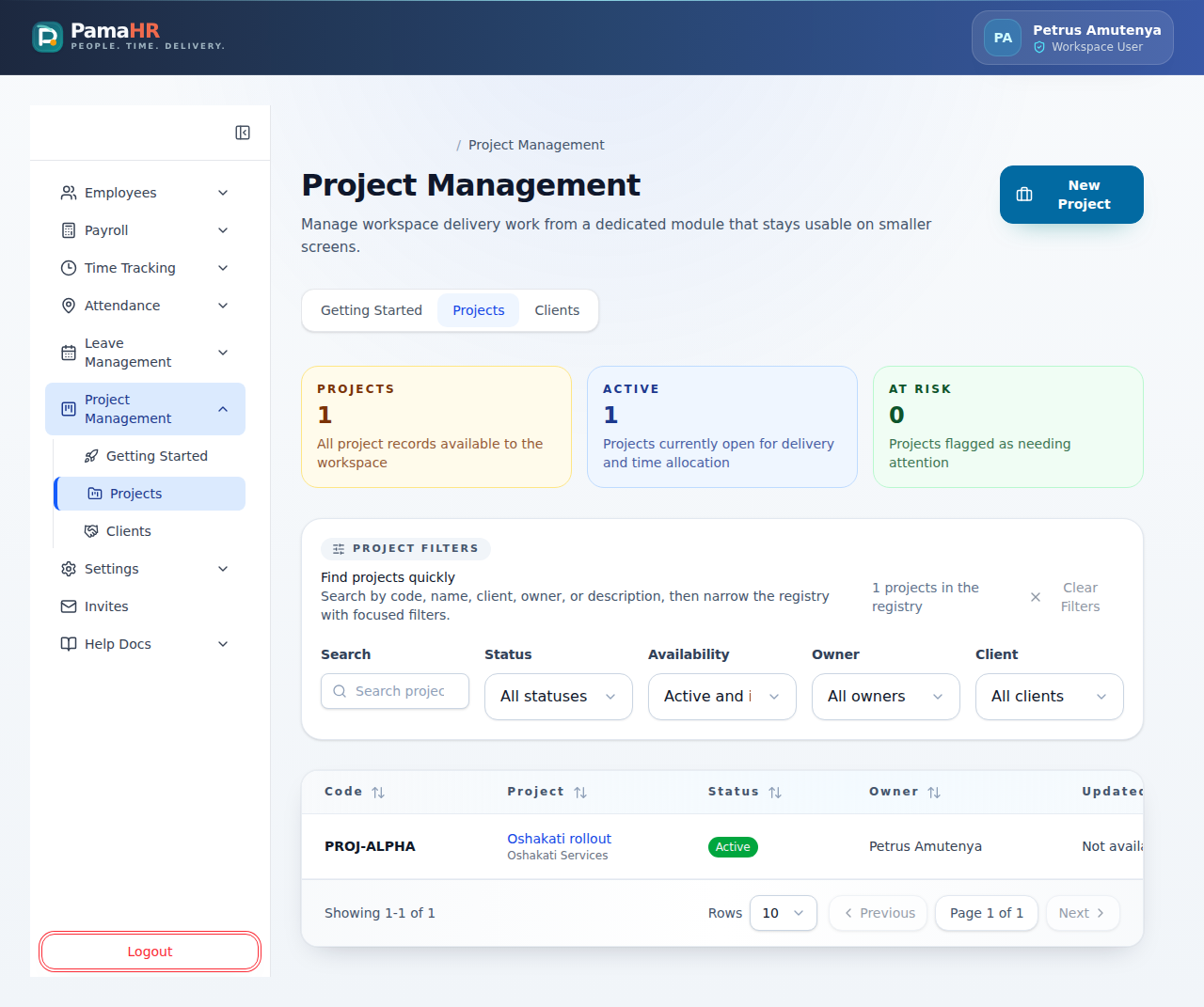Expand the Time Tracking chevron
Screen dimensions: 1204x1007
(223, 268)
